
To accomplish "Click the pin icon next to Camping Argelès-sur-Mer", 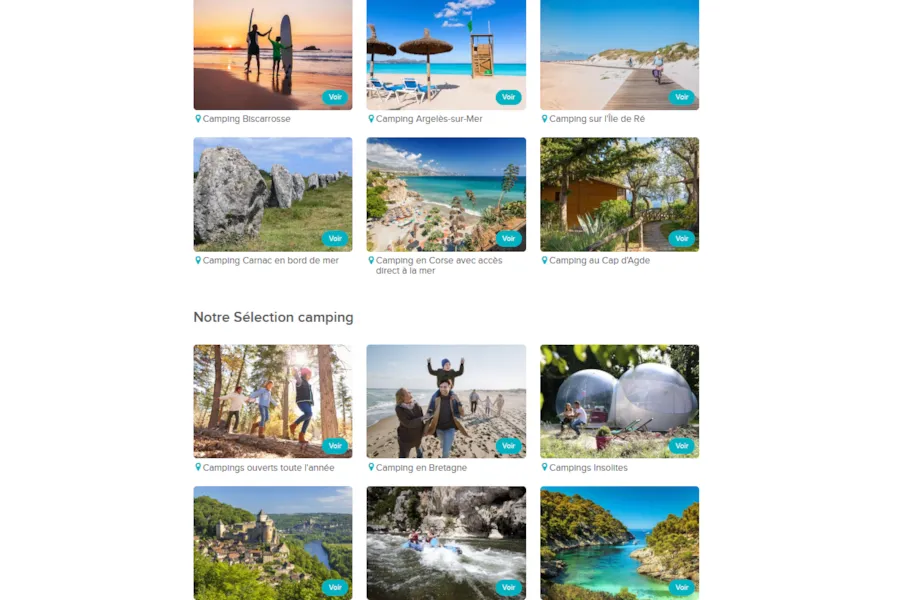I will click(371, 119).
